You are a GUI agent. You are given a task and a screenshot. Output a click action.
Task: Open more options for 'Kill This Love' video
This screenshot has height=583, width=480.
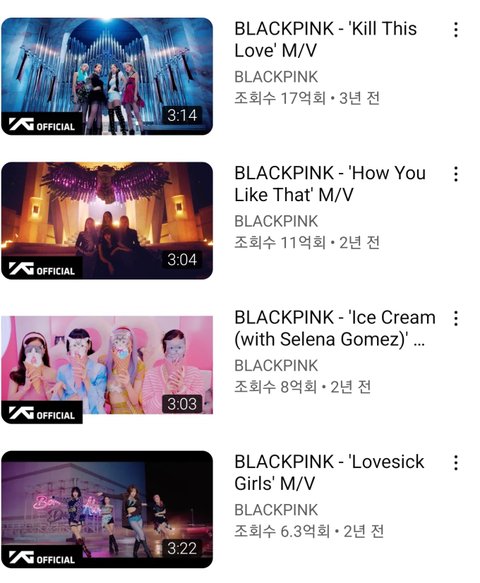(455, 30)
